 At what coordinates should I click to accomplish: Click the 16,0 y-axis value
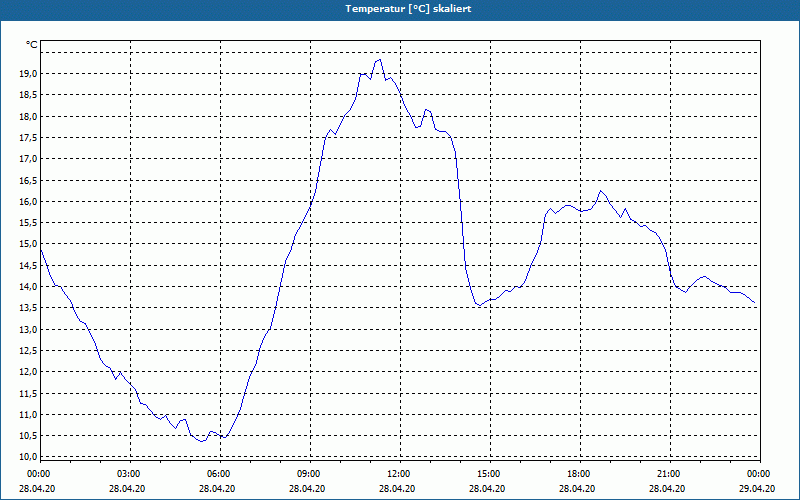pyautogui.click(x=28, y=202)
